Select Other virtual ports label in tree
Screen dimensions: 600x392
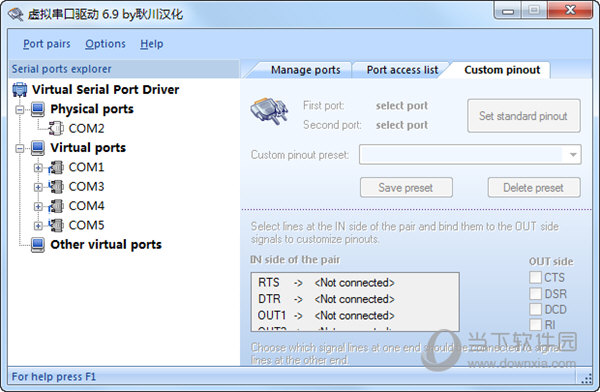point(106,245)
